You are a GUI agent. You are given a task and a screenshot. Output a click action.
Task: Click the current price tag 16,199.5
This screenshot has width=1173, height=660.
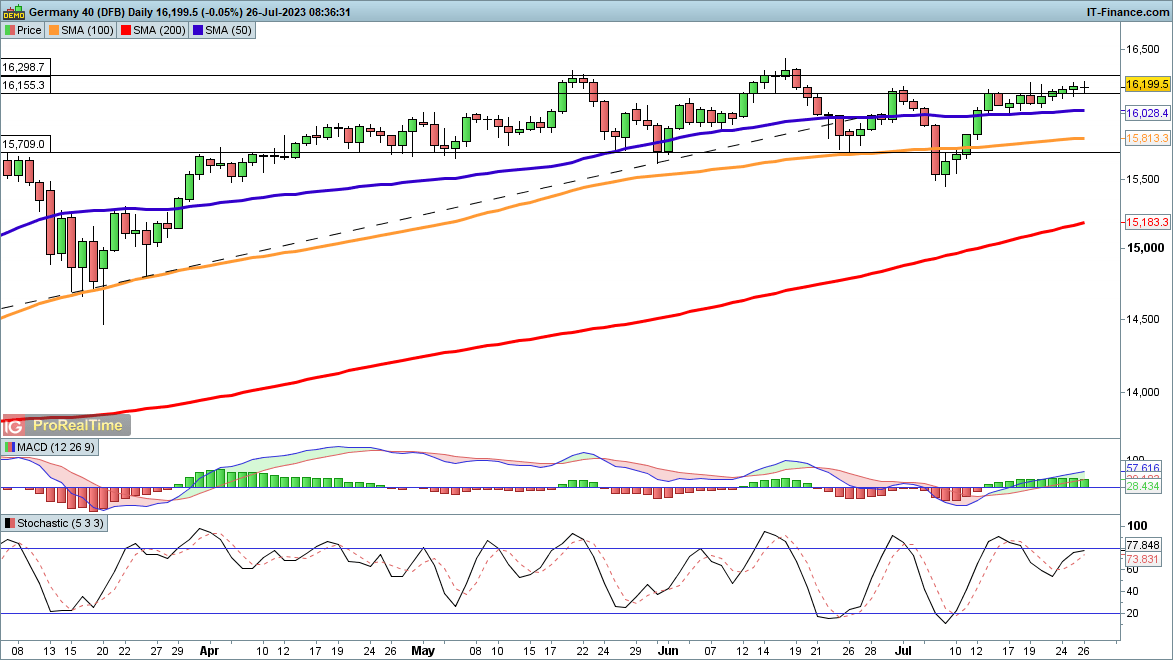point(1147,85)
